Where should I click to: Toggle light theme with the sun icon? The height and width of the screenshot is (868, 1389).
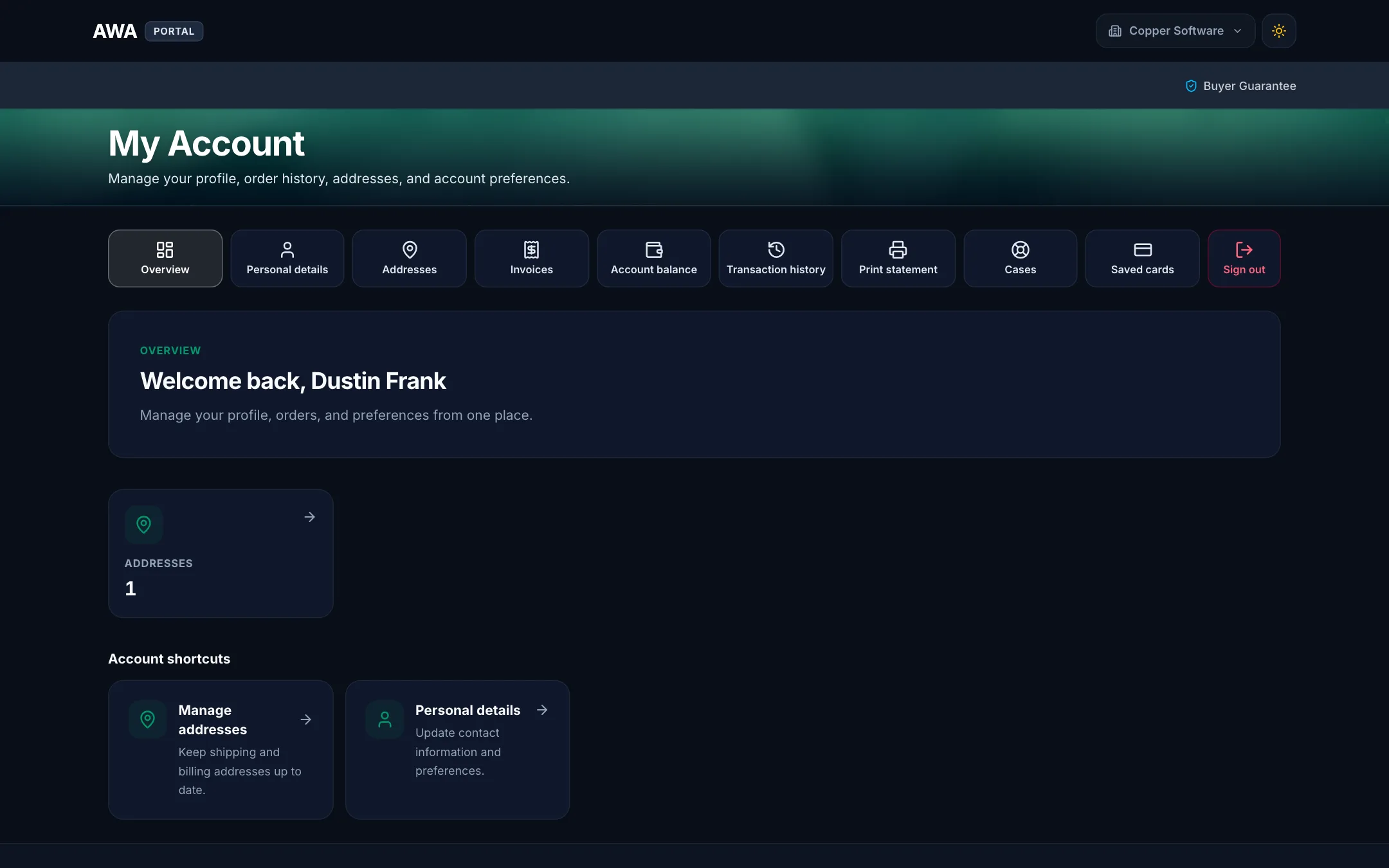pos(1279,31)
